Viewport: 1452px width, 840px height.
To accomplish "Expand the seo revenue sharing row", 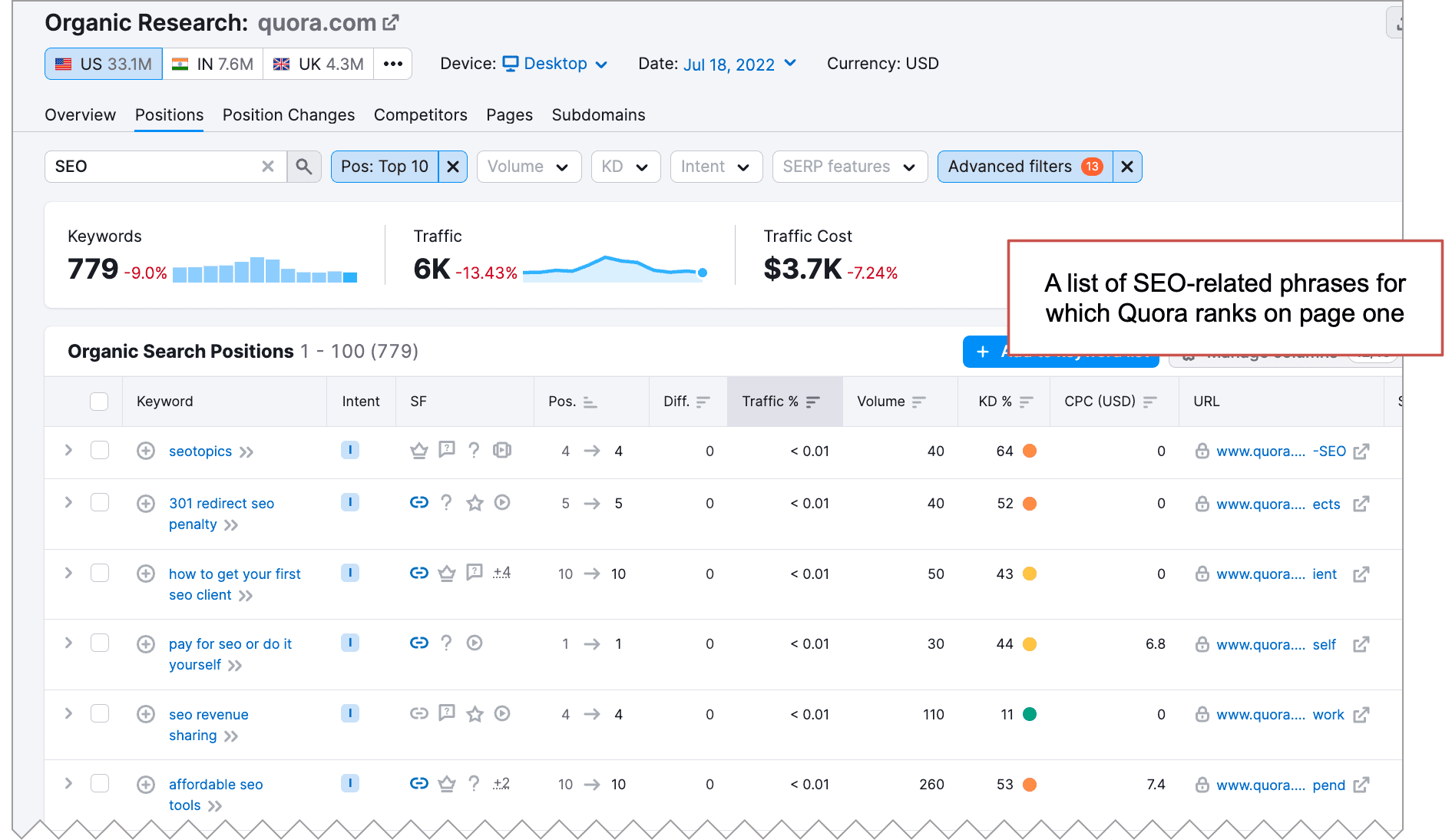I will pos(68,713).
